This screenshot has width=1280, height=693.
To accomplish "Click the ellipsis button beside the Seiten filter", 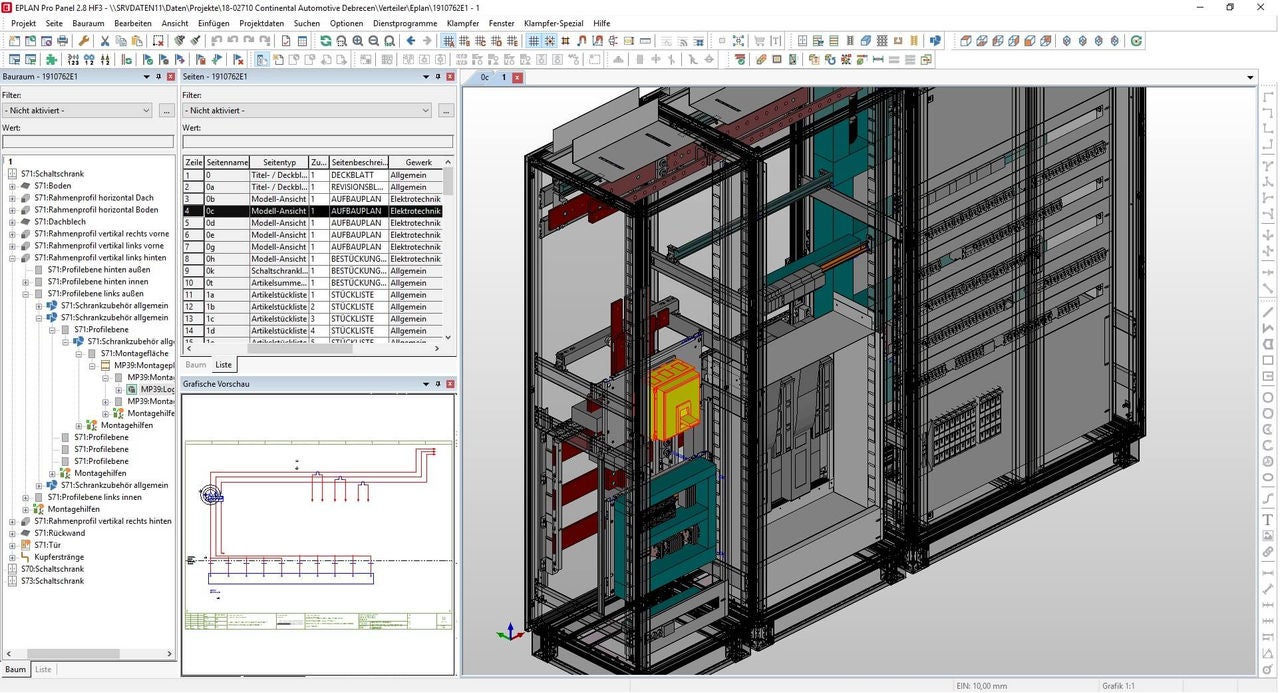I will 444,110.
